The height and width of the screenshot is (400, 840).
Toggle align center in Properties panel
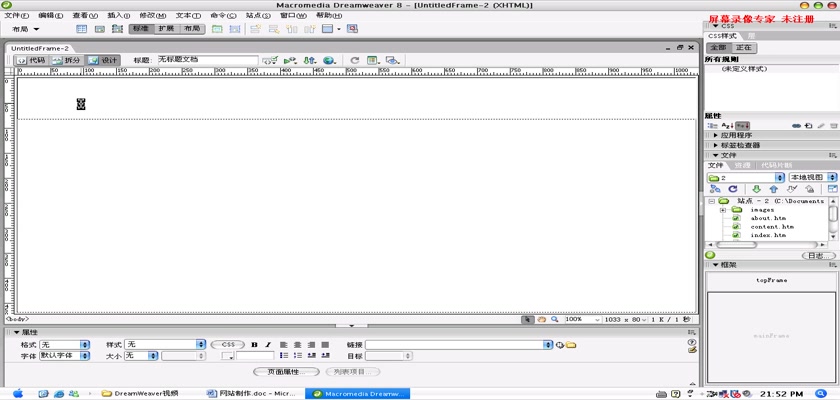click(297, 345)
